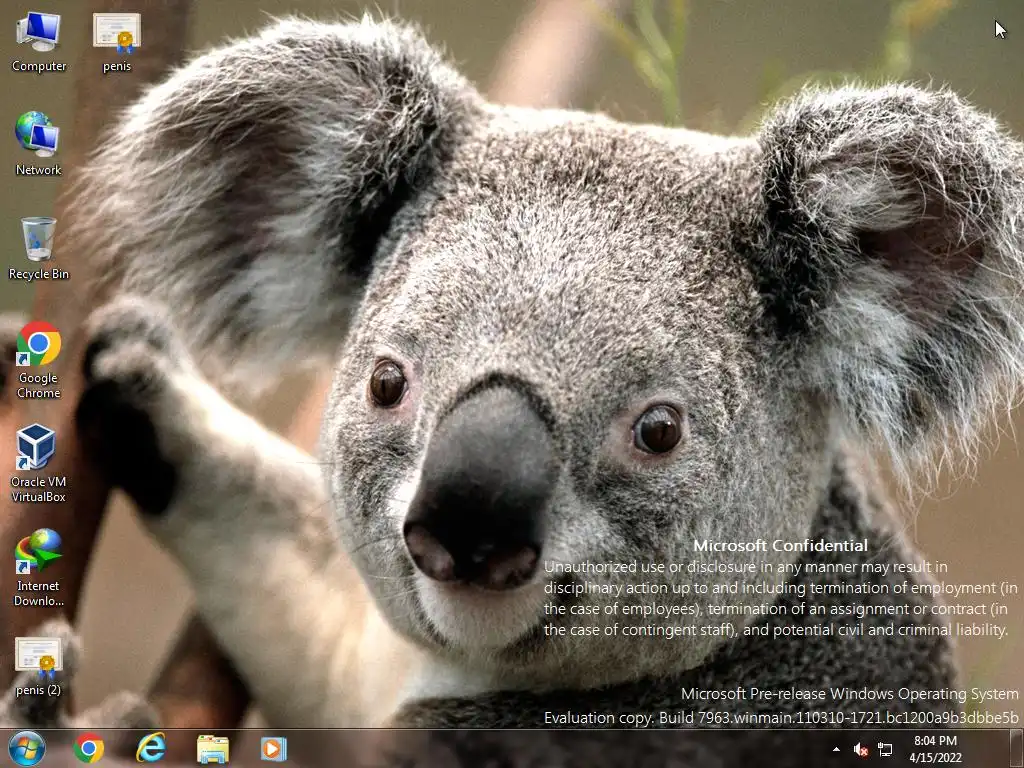Select the Oracle VM VirtualBox shortcut
Viewport: 1024px width, 768px height.
click(x=39, y=464)
